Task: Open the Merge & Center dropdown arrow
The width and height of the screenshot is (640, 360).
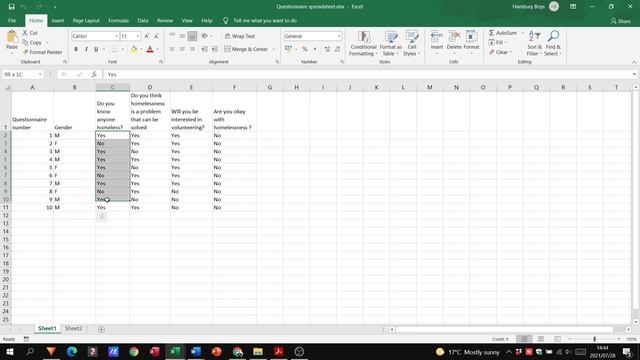Action: (273, 49)
